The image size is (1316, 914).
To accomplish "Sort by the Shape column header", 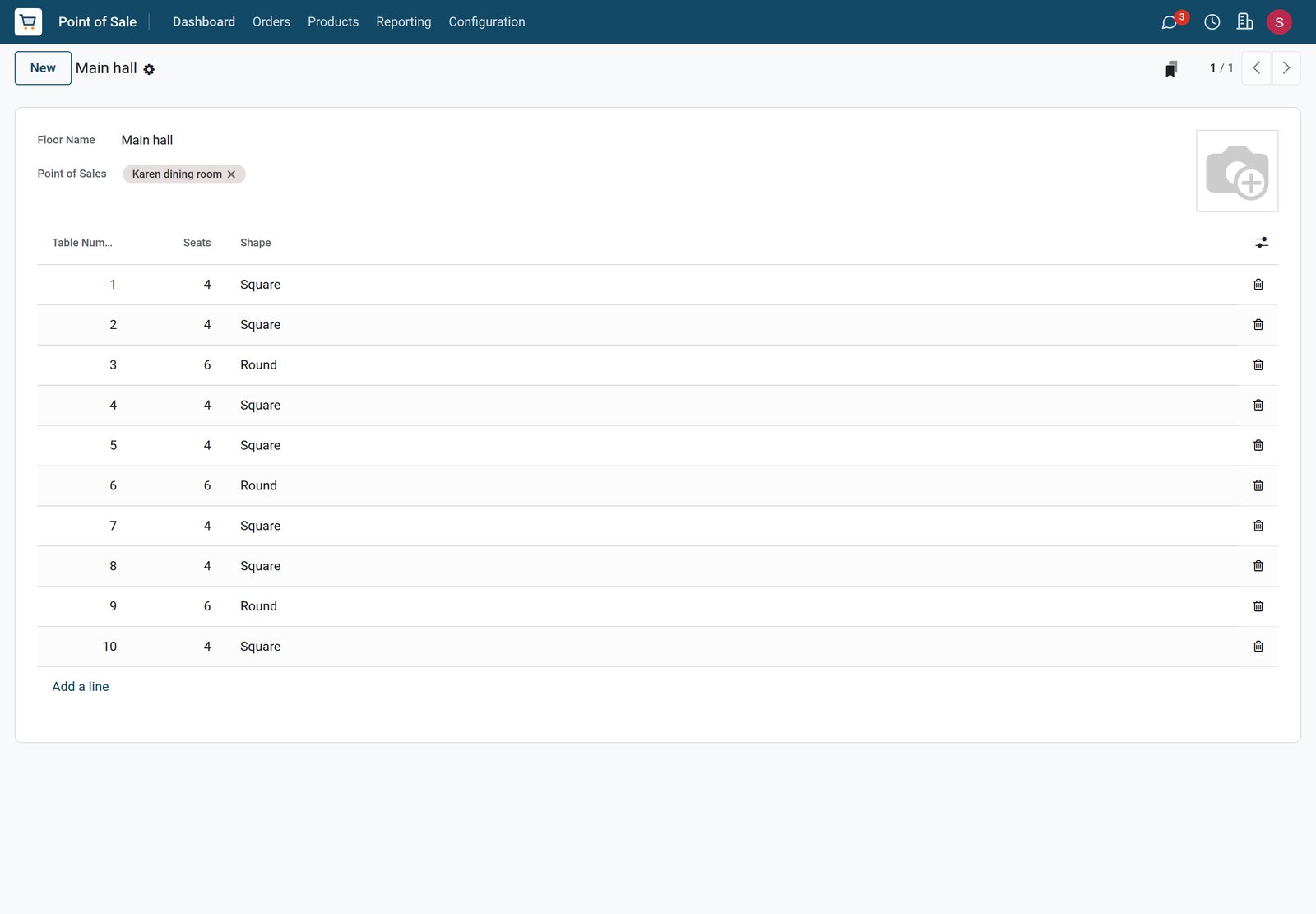I will pyautogui.click(x=256, y=243).
